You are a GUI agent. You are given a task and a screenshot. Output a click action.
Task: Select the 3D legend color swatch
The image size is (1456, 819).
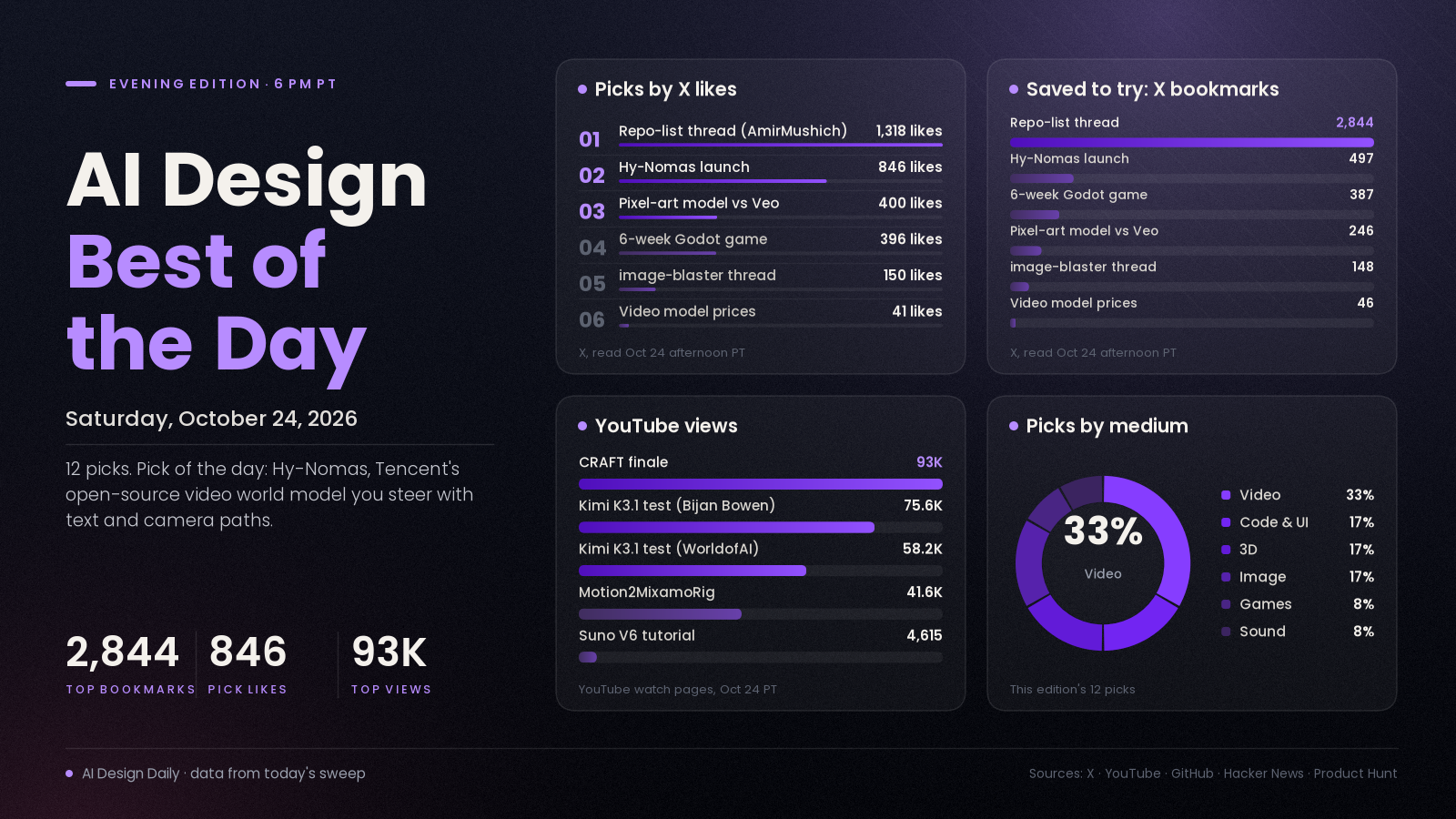pyautogui.click(x=1226, y=550)
